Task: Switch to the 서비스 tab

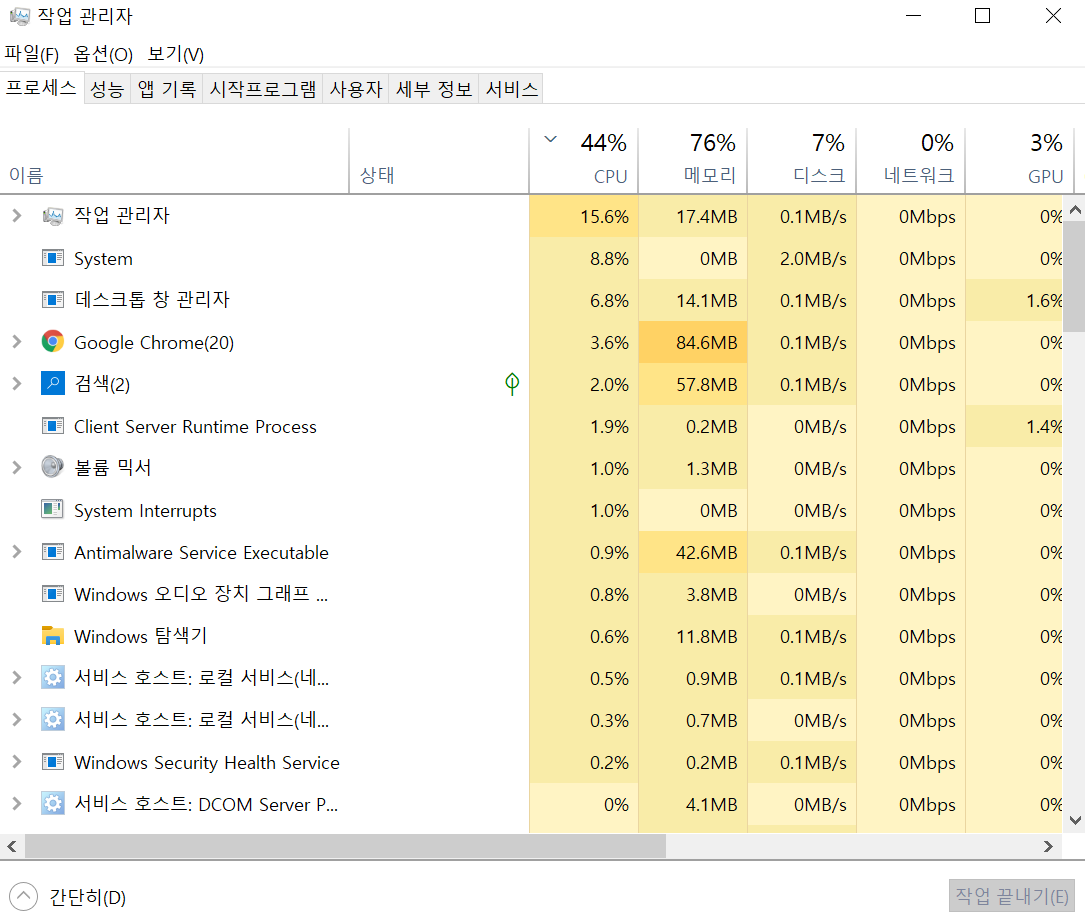Action: (511, 89)
